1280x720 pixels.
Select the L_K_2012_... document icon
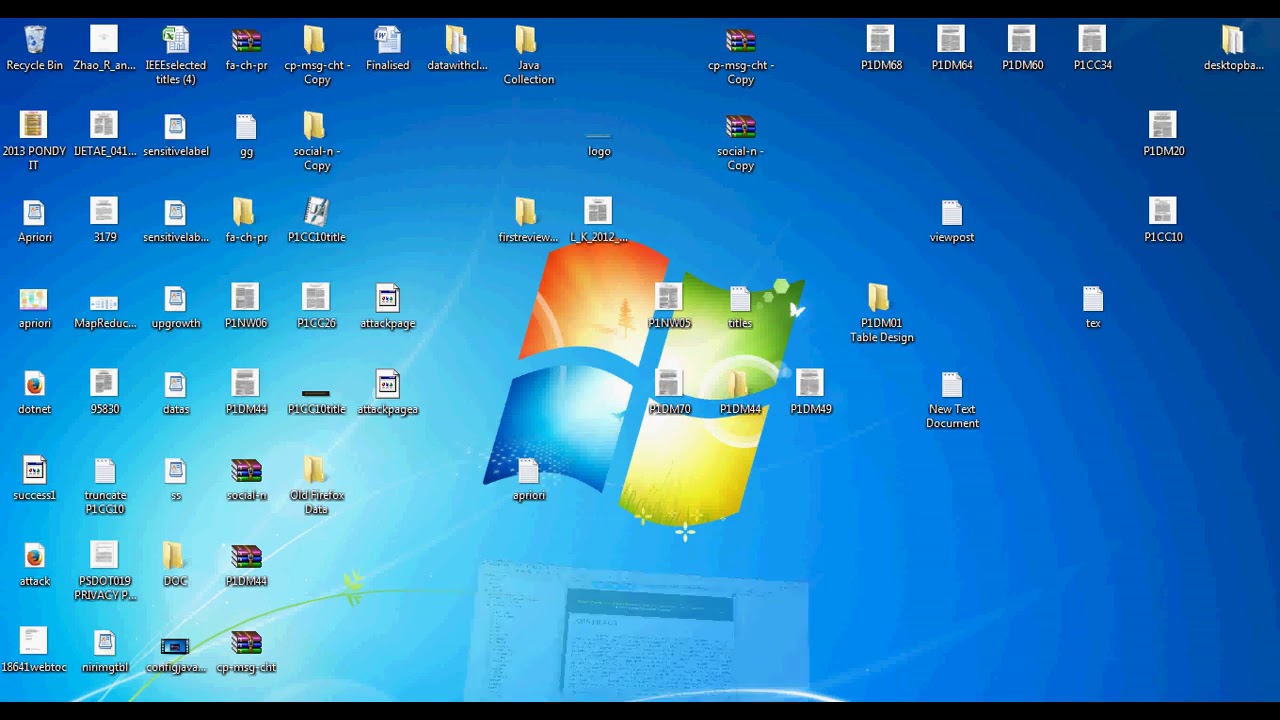click(x=599, y=213)
